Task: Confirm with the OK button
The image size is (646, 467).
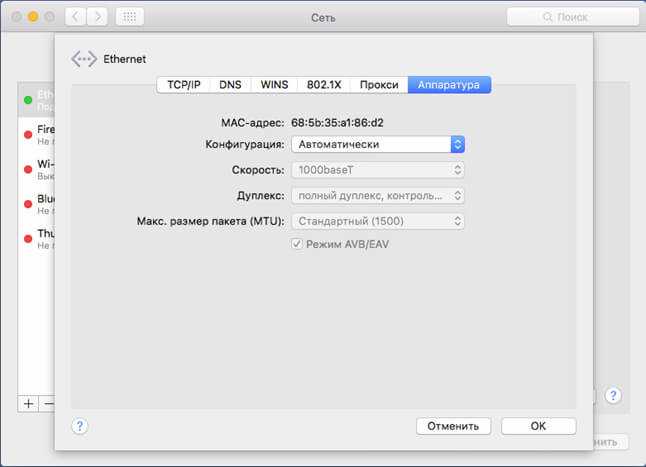Action: click(x=538, y=426)
